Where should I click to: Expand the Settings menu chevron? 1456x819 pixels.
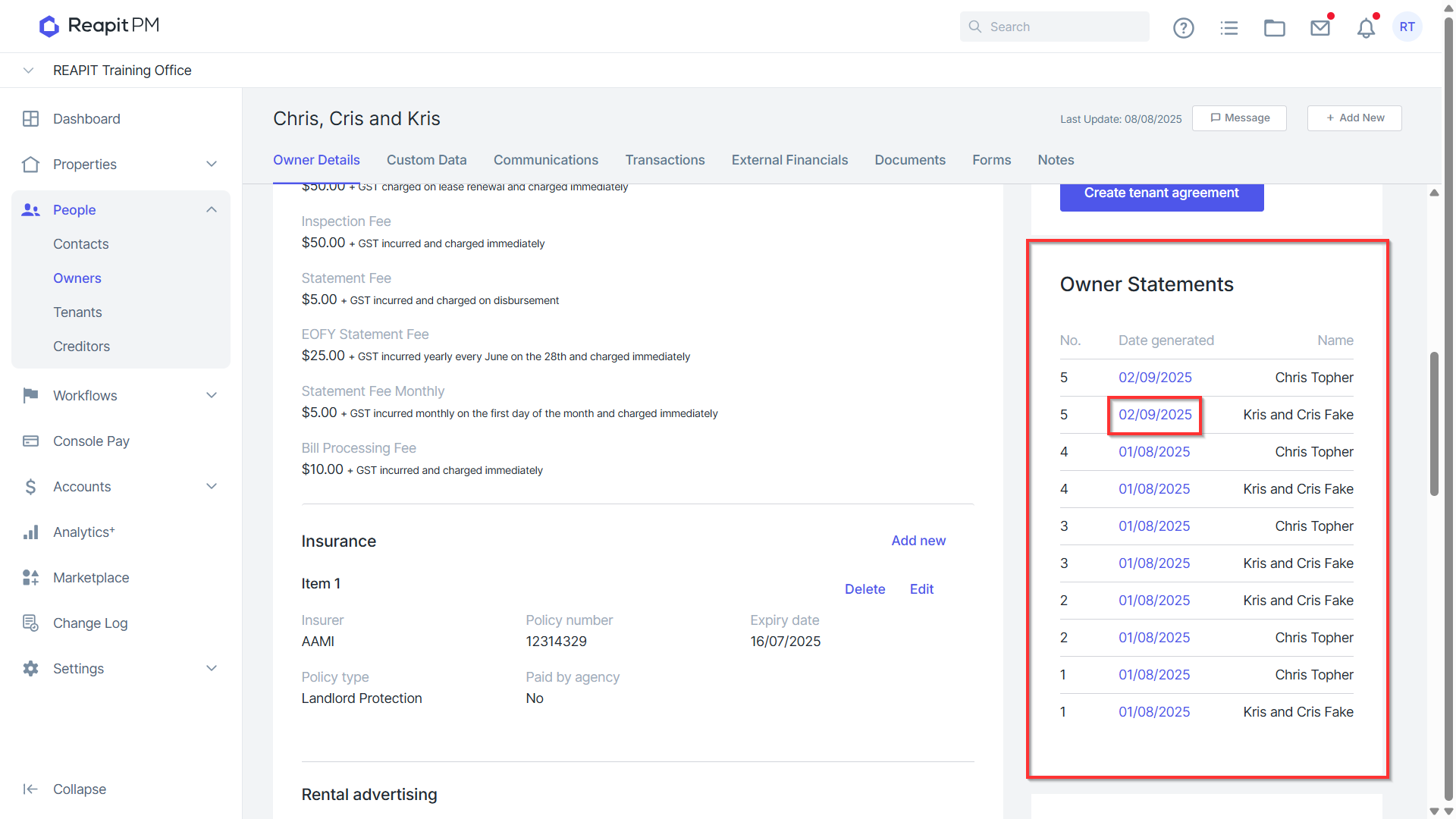(x=212, y=669)
